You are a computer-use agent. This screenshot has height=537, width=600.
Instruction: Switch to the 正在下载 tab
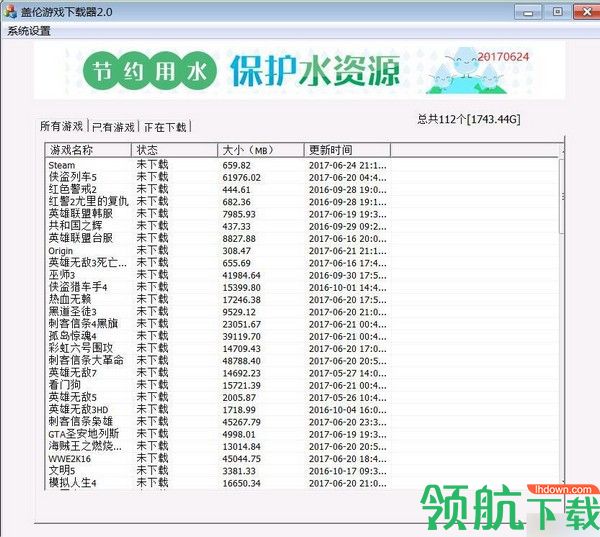tap(165, 127)
